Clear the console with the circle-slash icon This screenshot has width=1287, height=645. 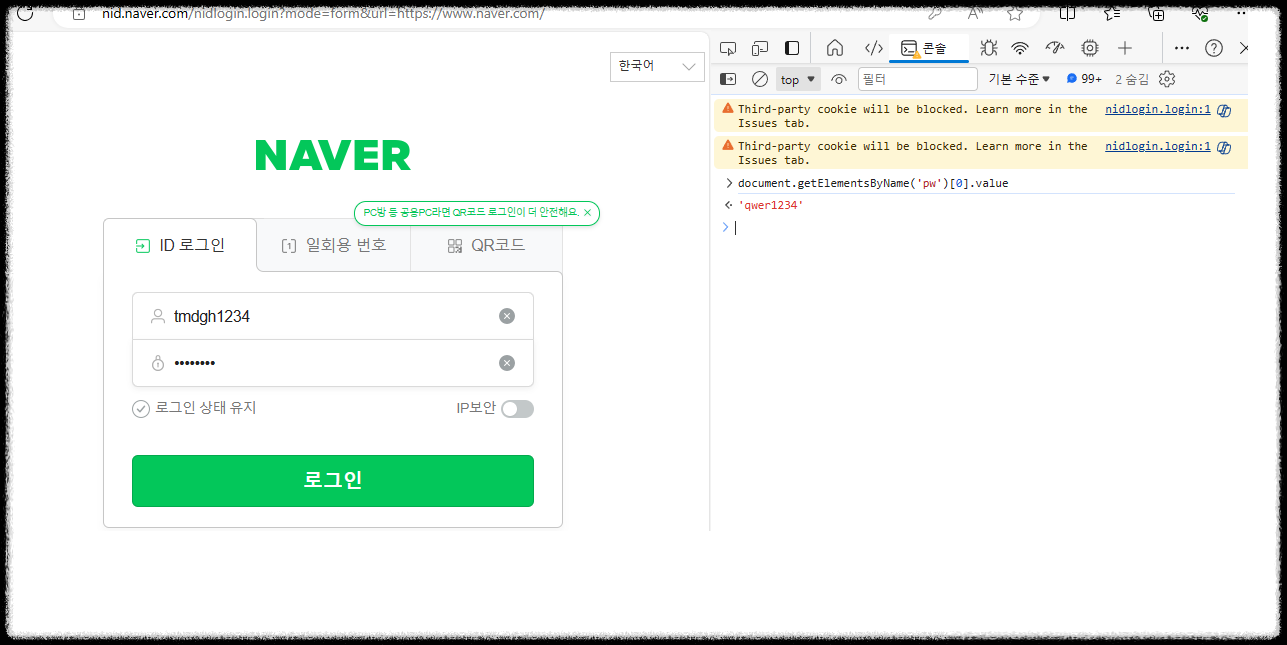[760, 79]
